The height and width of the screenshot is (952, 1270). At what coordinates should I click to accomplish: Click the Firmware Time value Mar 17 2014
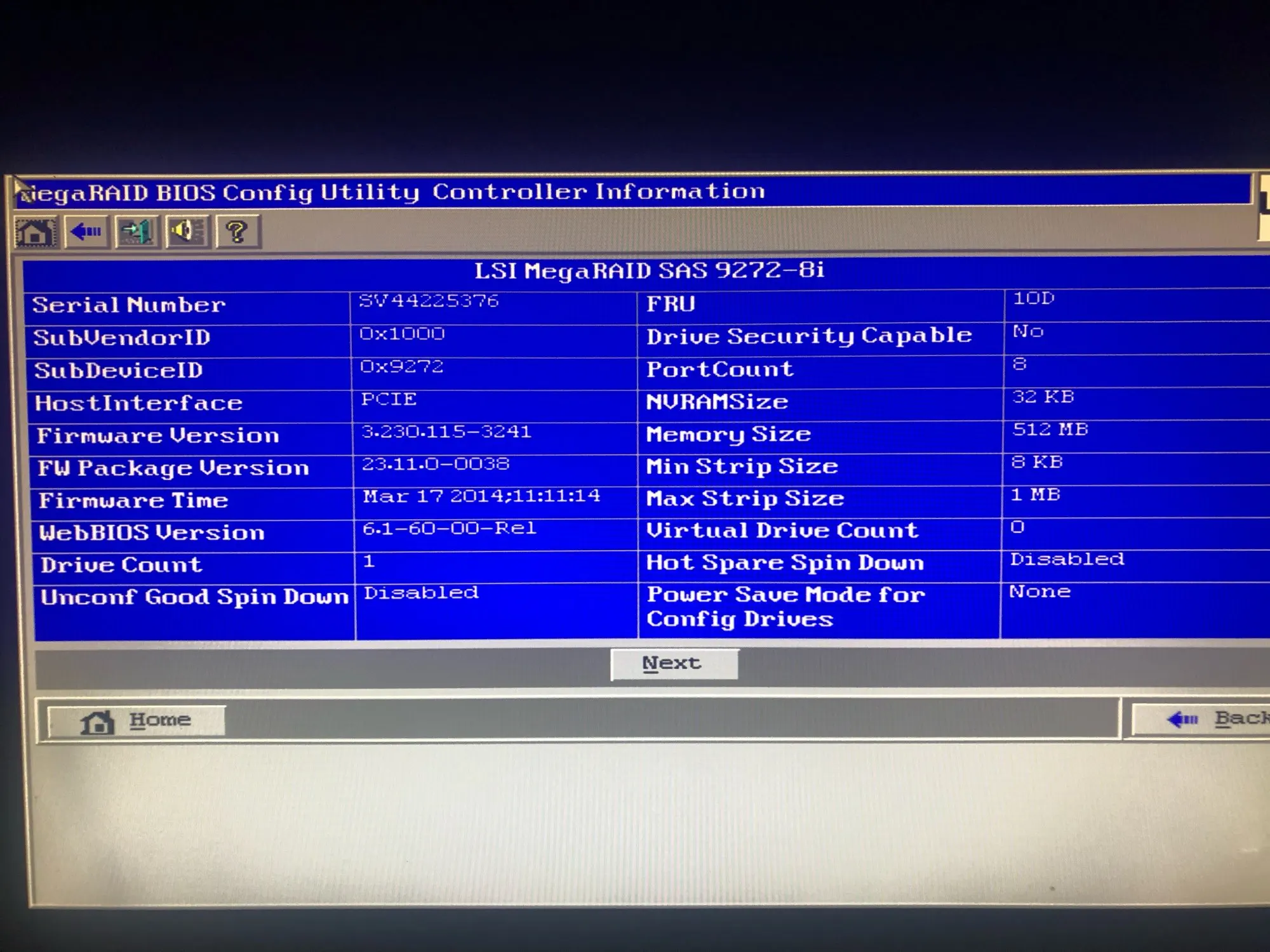[x=481, y=496]
